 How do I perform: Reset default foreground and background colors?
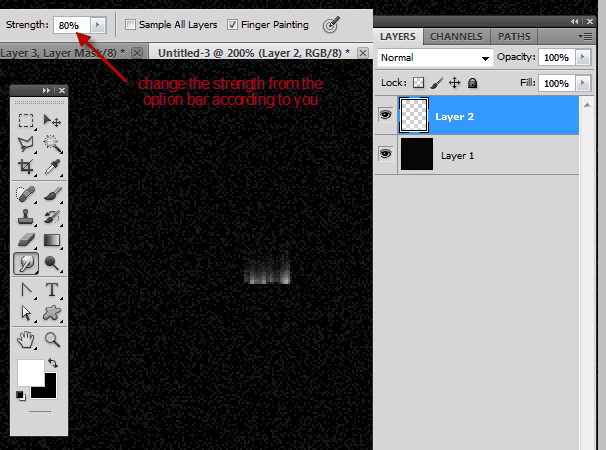coord(21,395)
